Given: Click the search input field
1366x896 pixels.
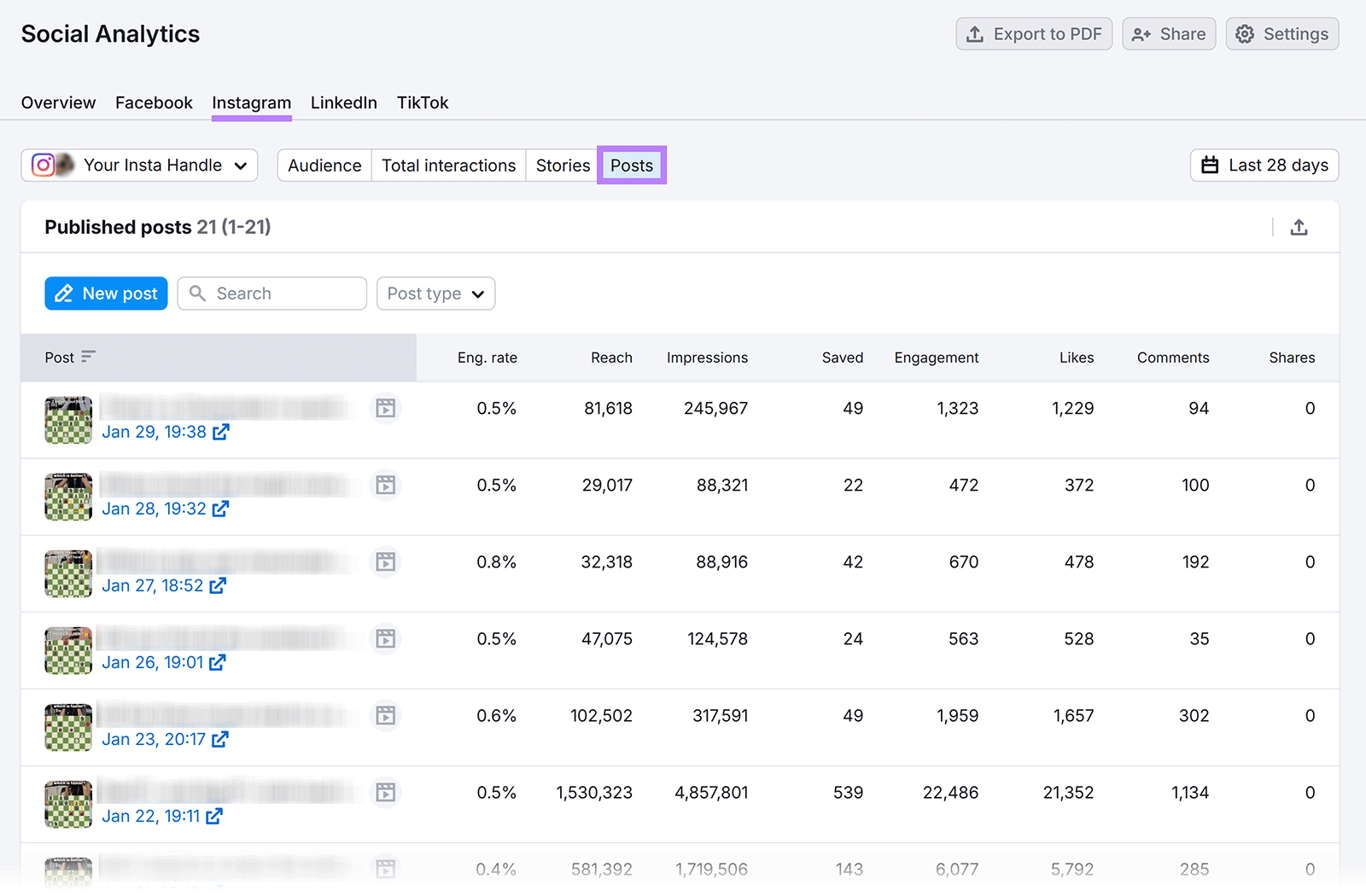Looking at the screenshot, I should [x=273, y=293].
